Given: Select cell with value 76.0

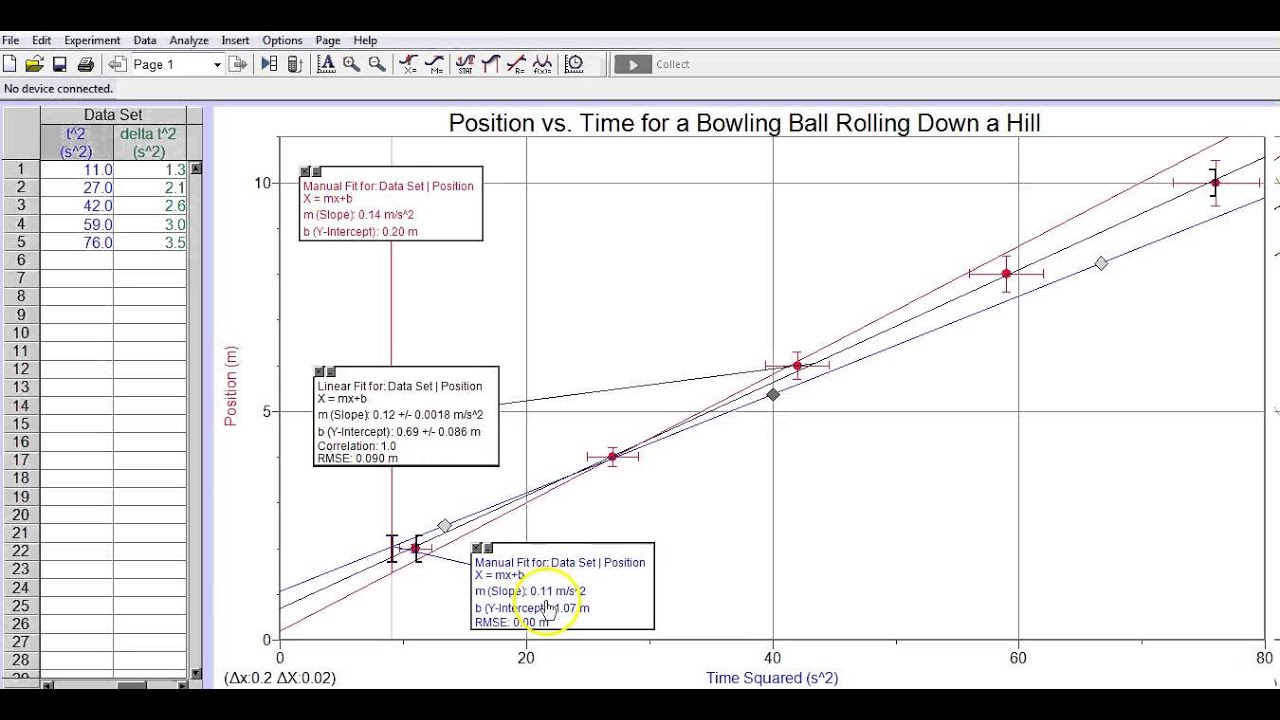Looking at the screenshot, I should coord(77,242).
